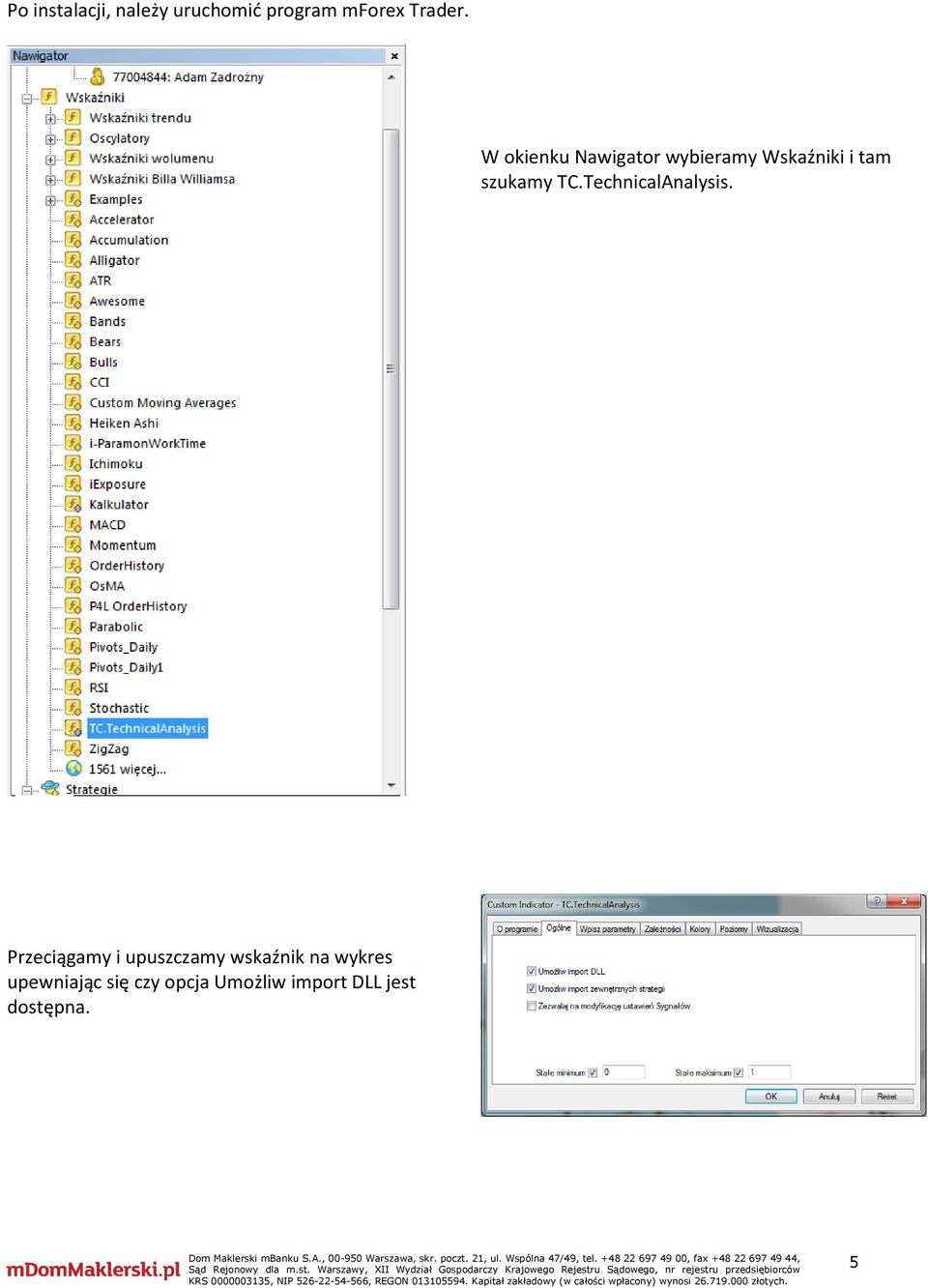Expand the Oscylatory node

pos(50,139)
